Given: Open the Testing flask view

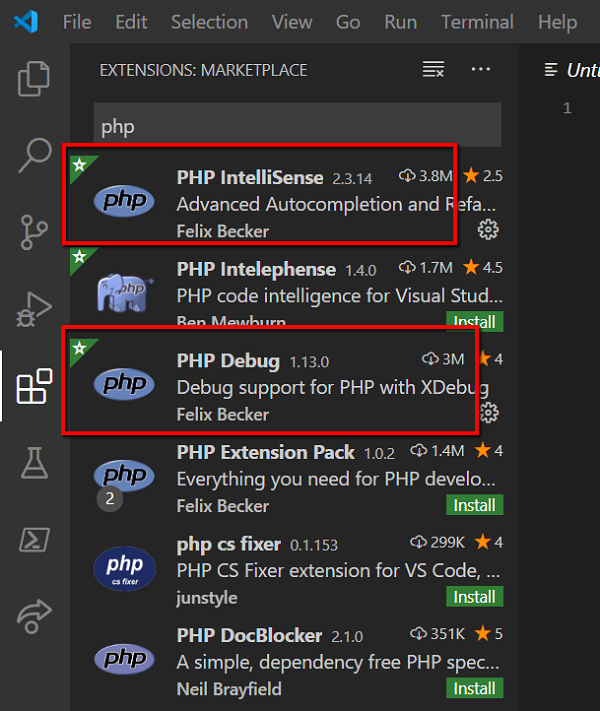Looking at the screenshot, I should pyautogui.click(x=34, y=463).
